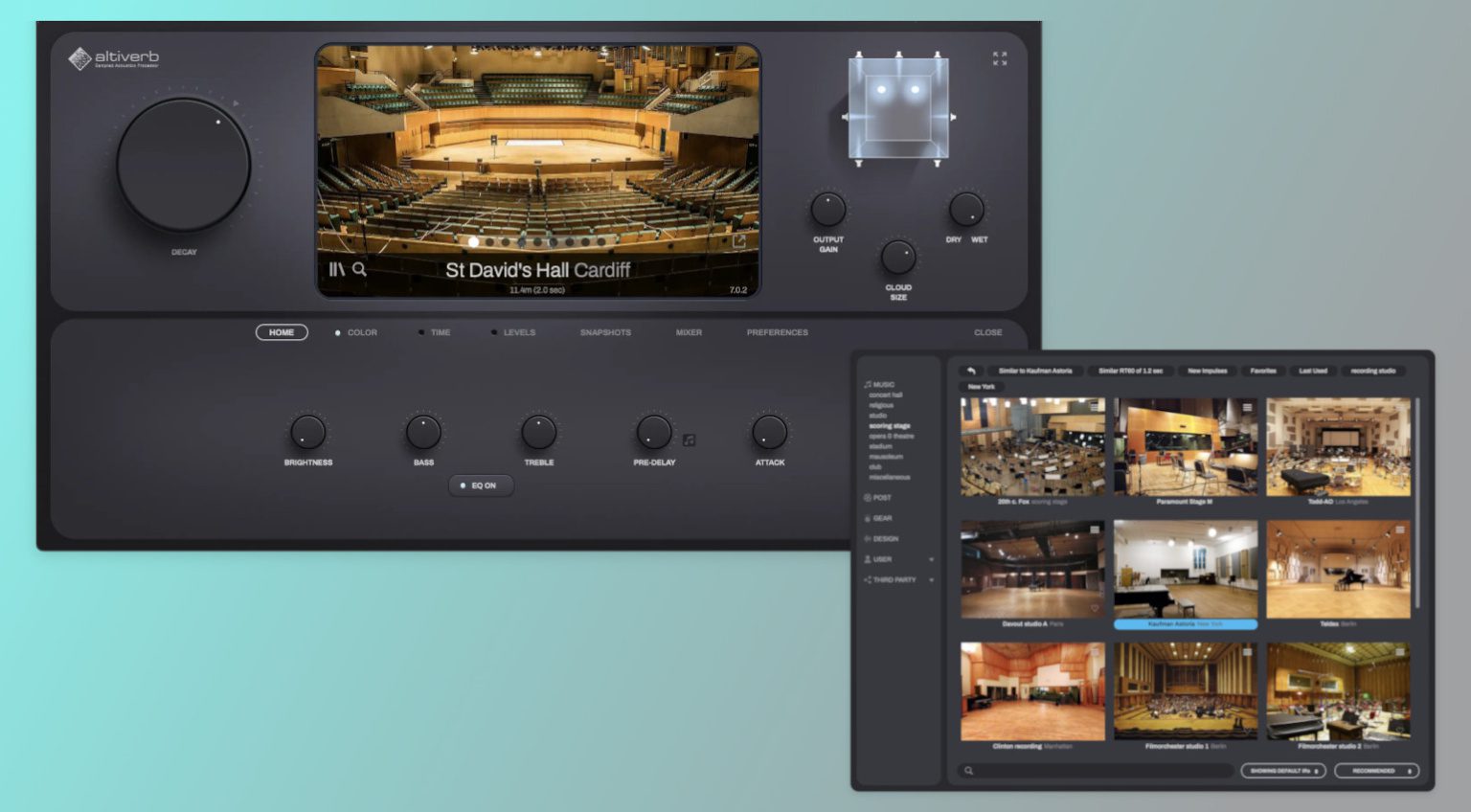Open the MIXER tab
The height and width of the screenshot is (812, 1471).
tap(688, 332)
